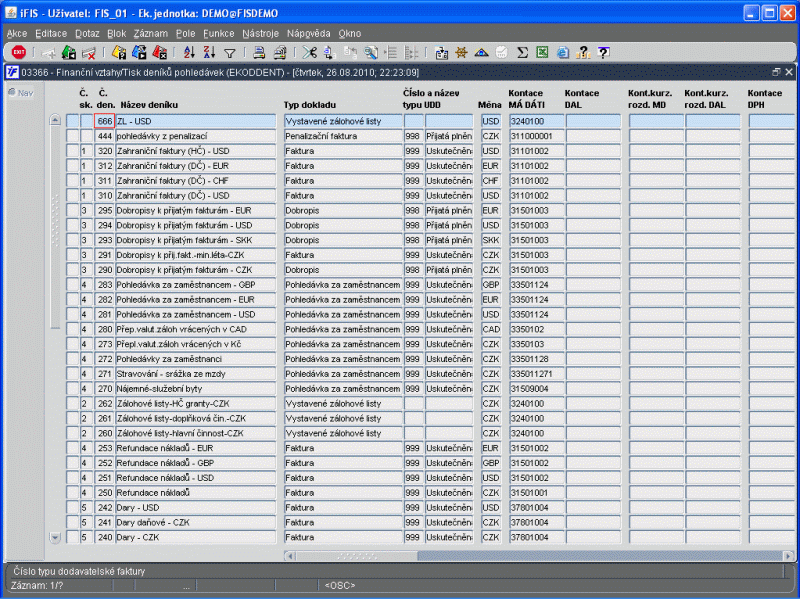Click the greyed paste toolbar icon
Viewport: 800px width, 599px height.
coord(350,53)
